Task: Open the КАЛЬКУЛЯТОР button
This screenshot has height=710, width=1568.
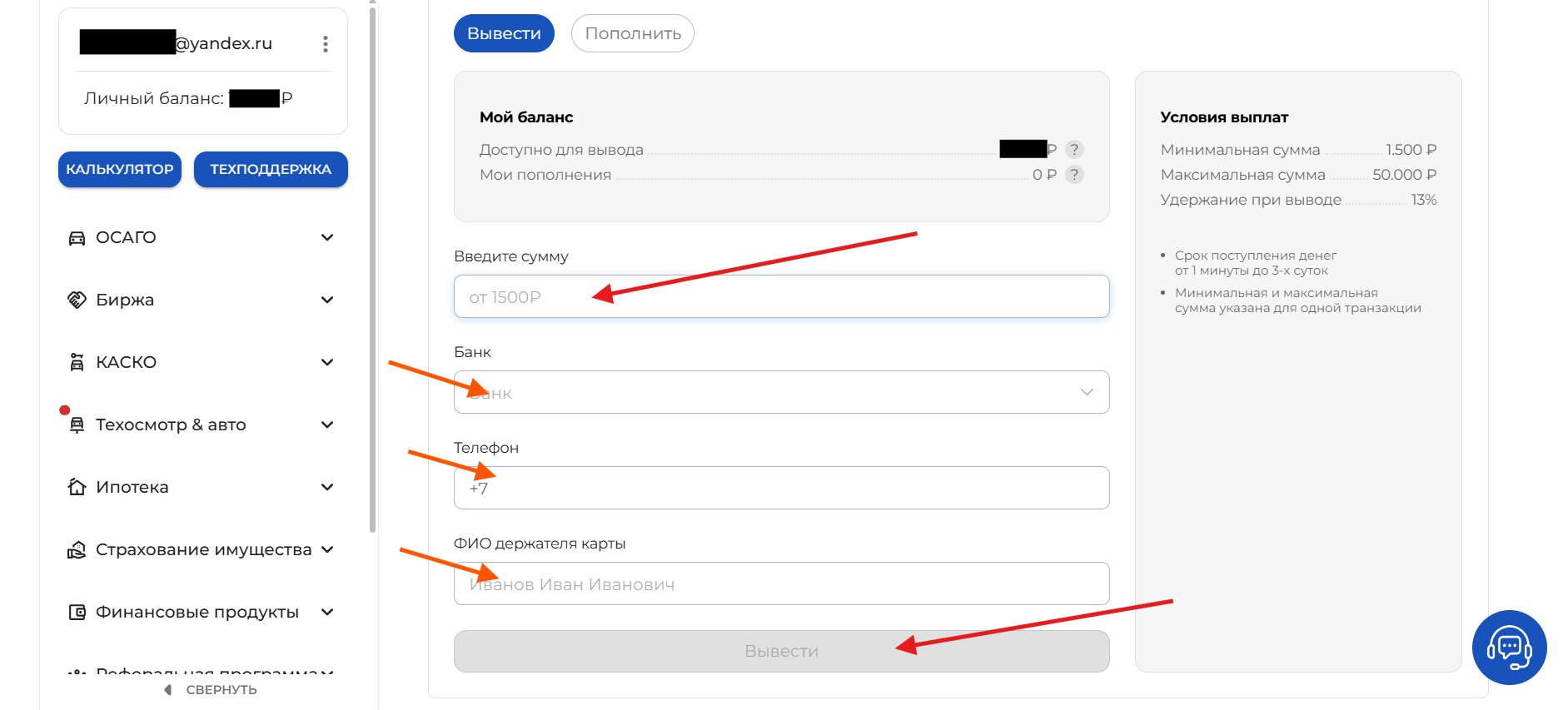Action: pyautogui.click(x=120, y=170)
